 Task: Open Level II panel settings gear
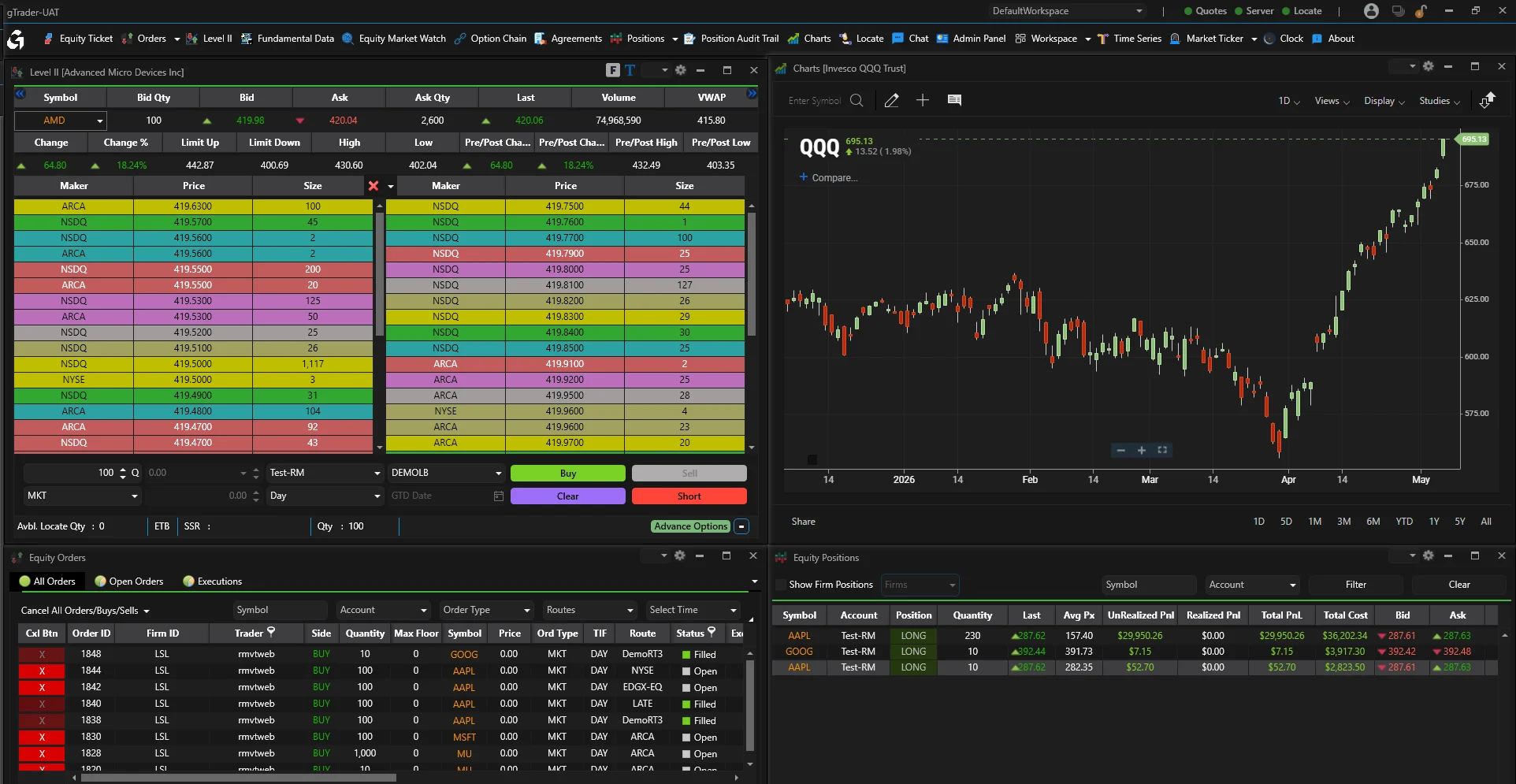[x=681, y=70]
